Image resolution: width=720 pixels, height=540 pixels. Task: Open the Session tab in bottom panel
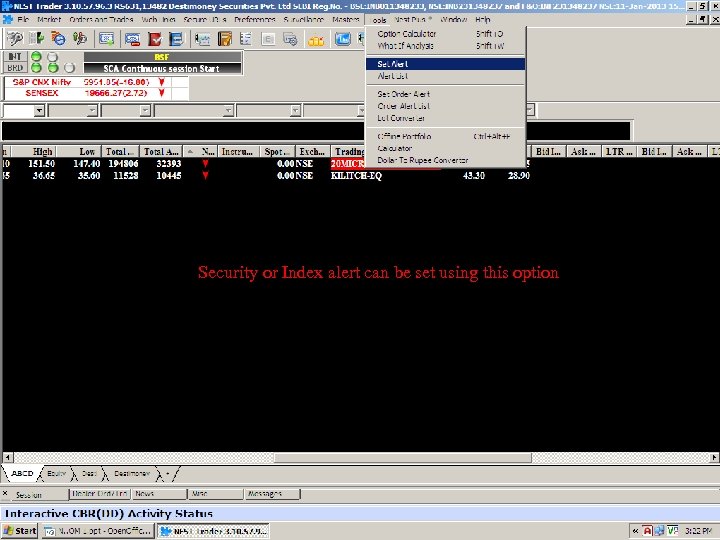tap(39, 495)
